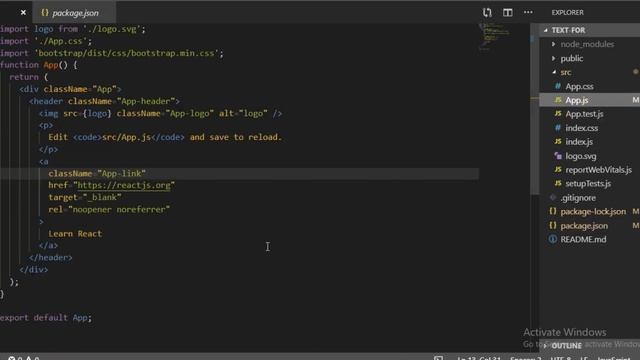Click the div className="App" line
The image size is (640, 360).
click(70, 89)
